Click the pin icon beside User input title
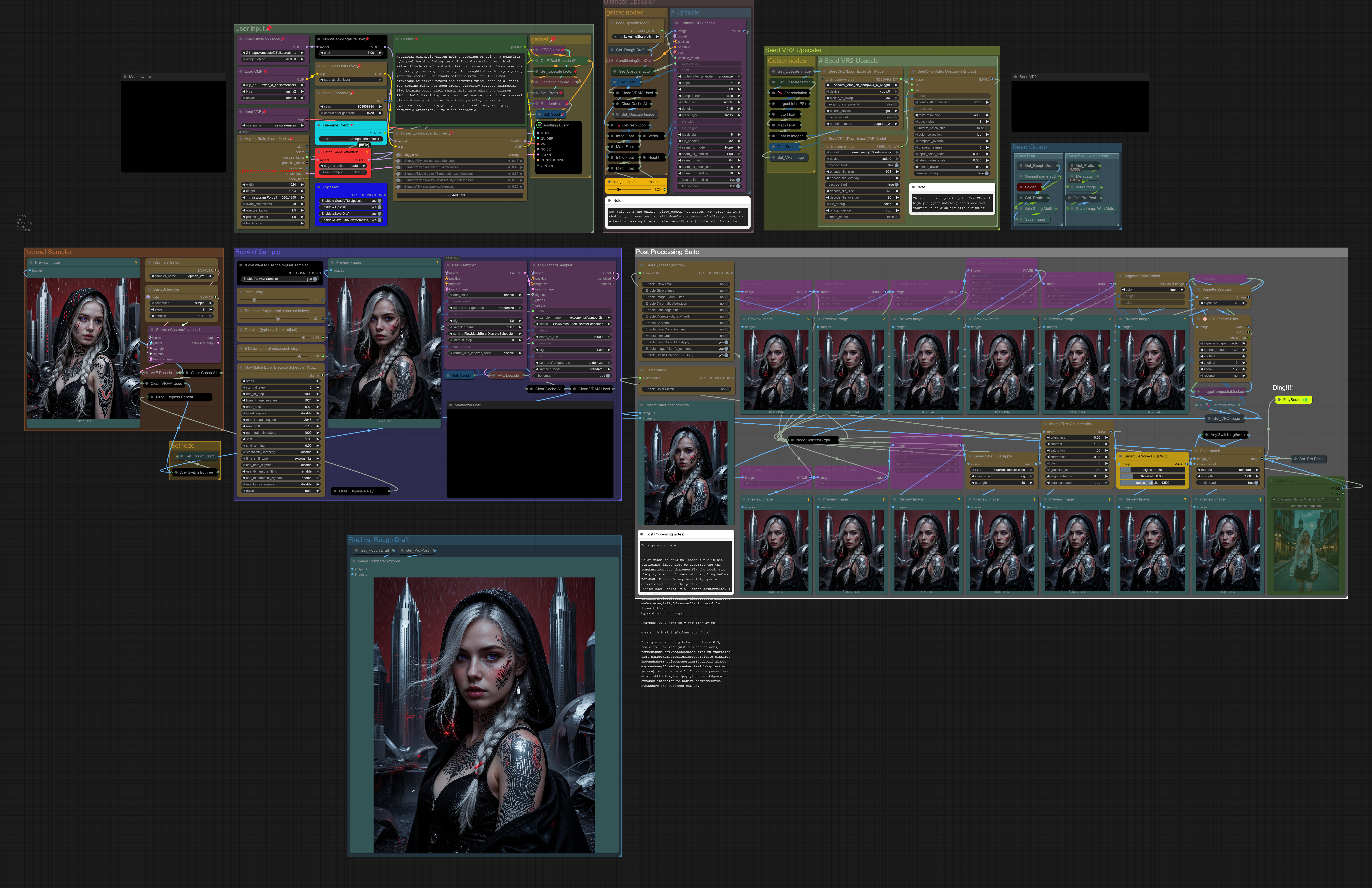 pyautogui.click(x=269, y=28)
